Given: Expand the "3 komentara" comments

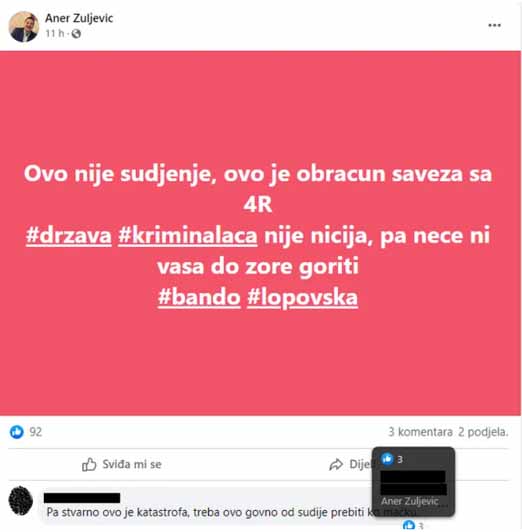Looking at the screenshot, I should click(x=420, y=432).
